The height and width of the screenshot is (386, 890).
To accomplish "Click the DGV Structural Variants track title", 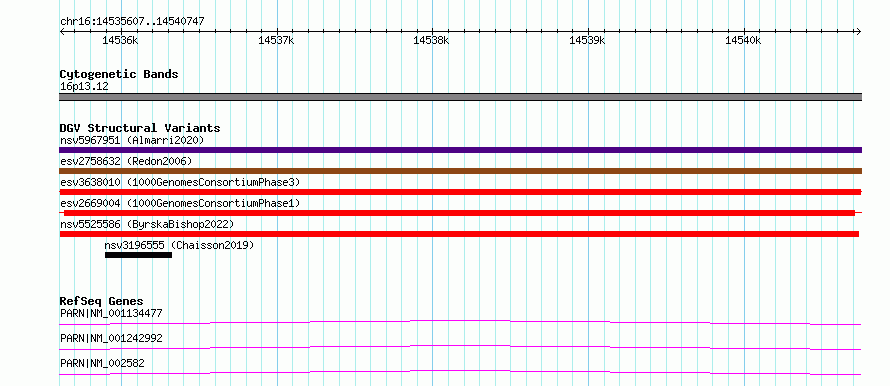I will (140, 128).
